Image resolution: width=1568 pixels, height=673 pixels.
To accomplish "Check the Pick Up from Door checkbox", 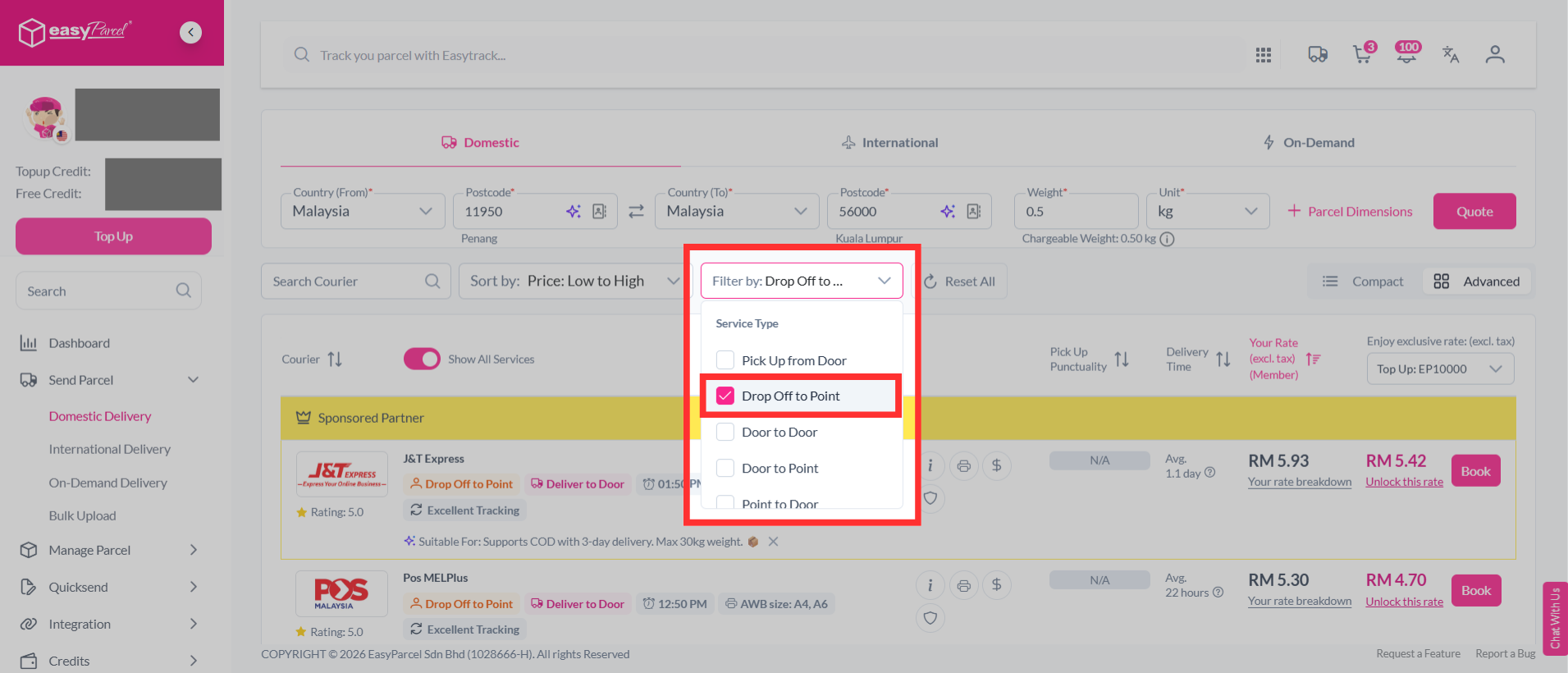I will (x=725, y=360).
